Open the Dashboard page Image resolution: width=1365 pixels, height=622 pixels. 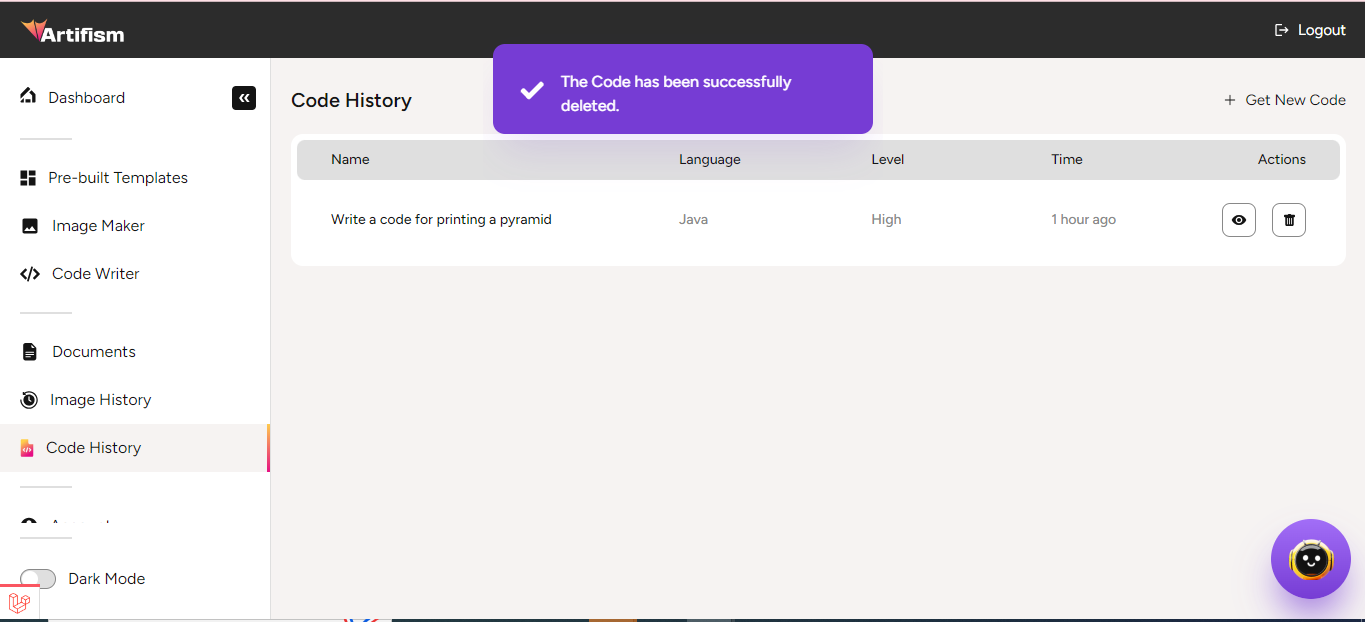[x=86, y=98]
